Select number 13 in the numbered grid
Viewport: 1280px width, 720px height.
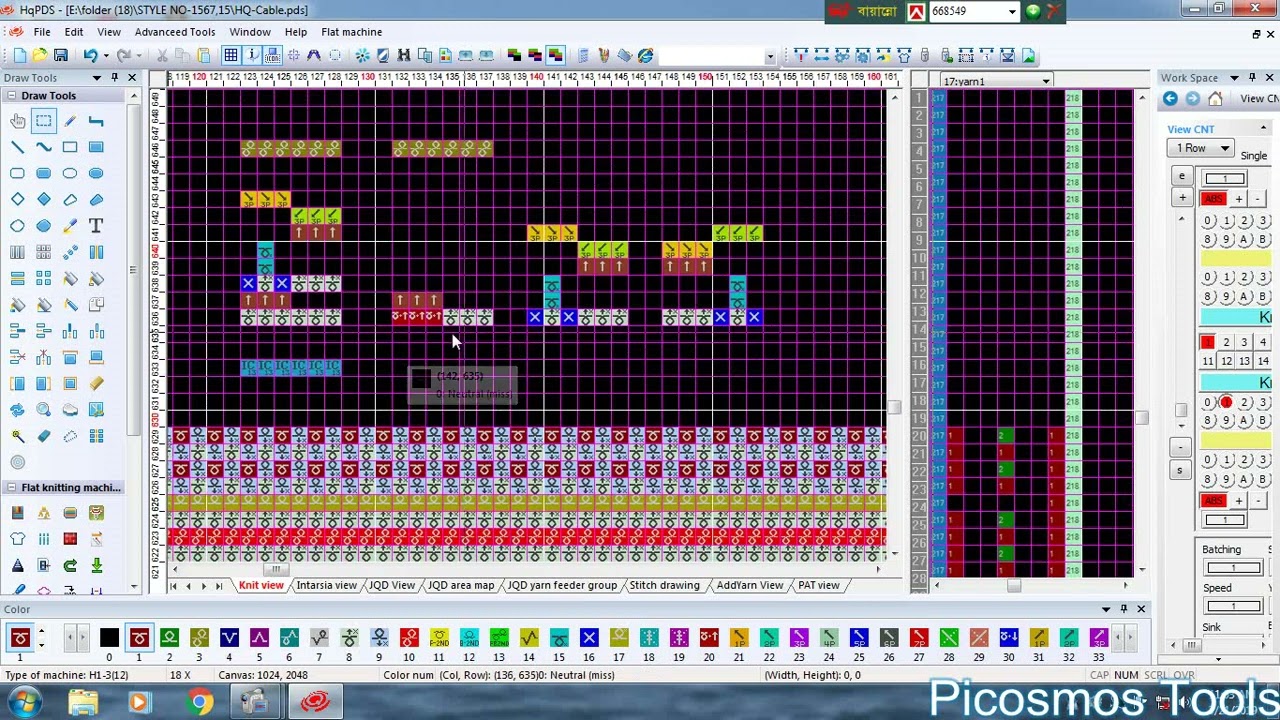point(1244,361)
